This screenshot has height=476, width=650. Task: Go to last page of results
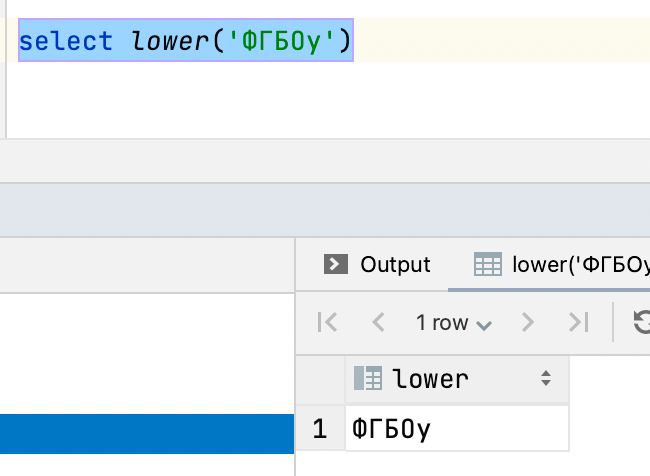[x=579, y=322]
